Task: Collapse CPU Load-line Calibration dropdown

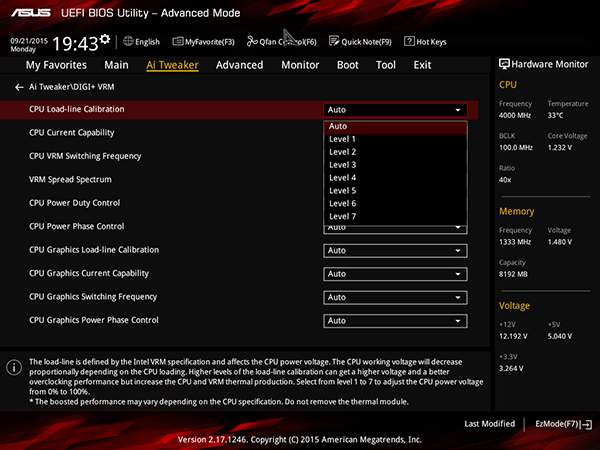Action: pyautogui.click(x=395, y=110)
